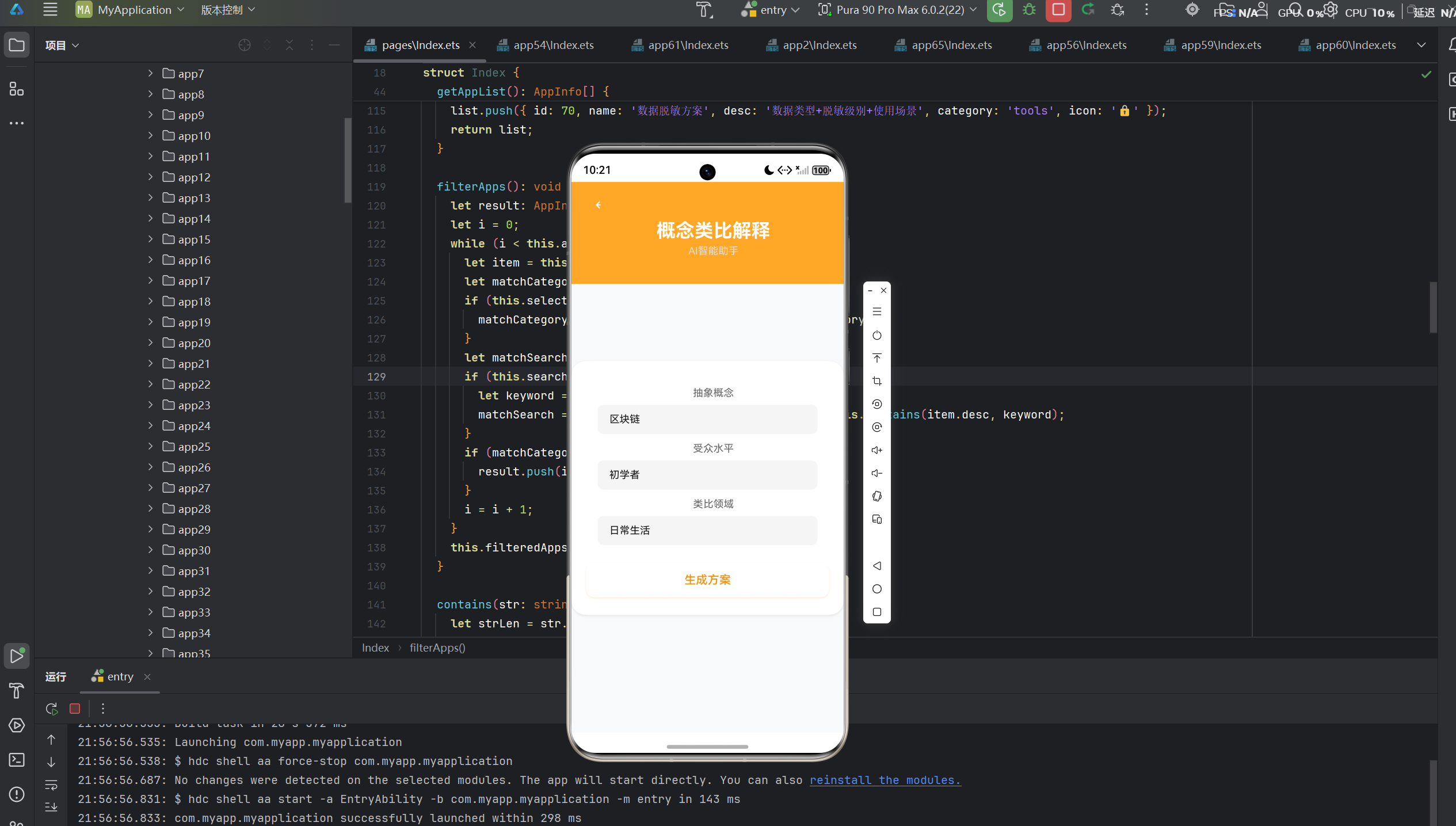
Task: Open the structure tool window icon
Action: tap(17, 89)
